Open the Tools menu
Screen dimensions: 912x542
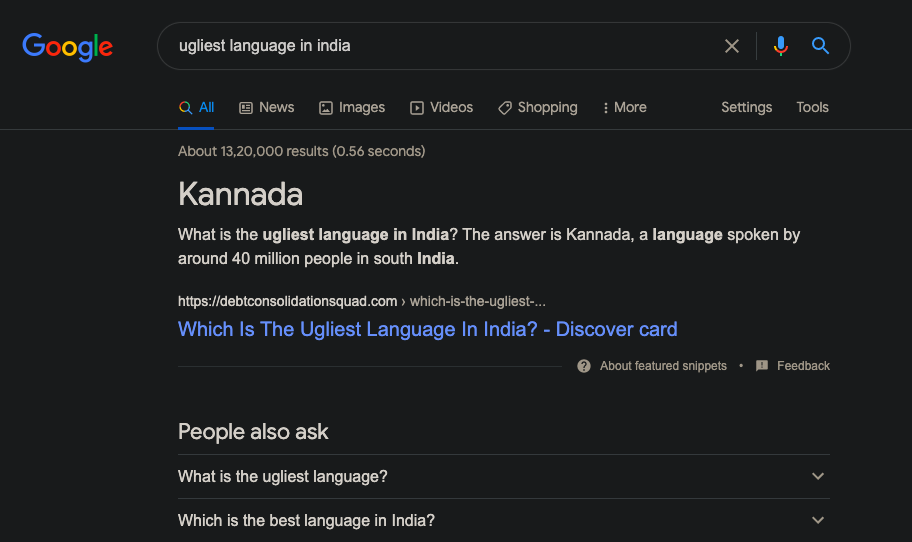812,108
